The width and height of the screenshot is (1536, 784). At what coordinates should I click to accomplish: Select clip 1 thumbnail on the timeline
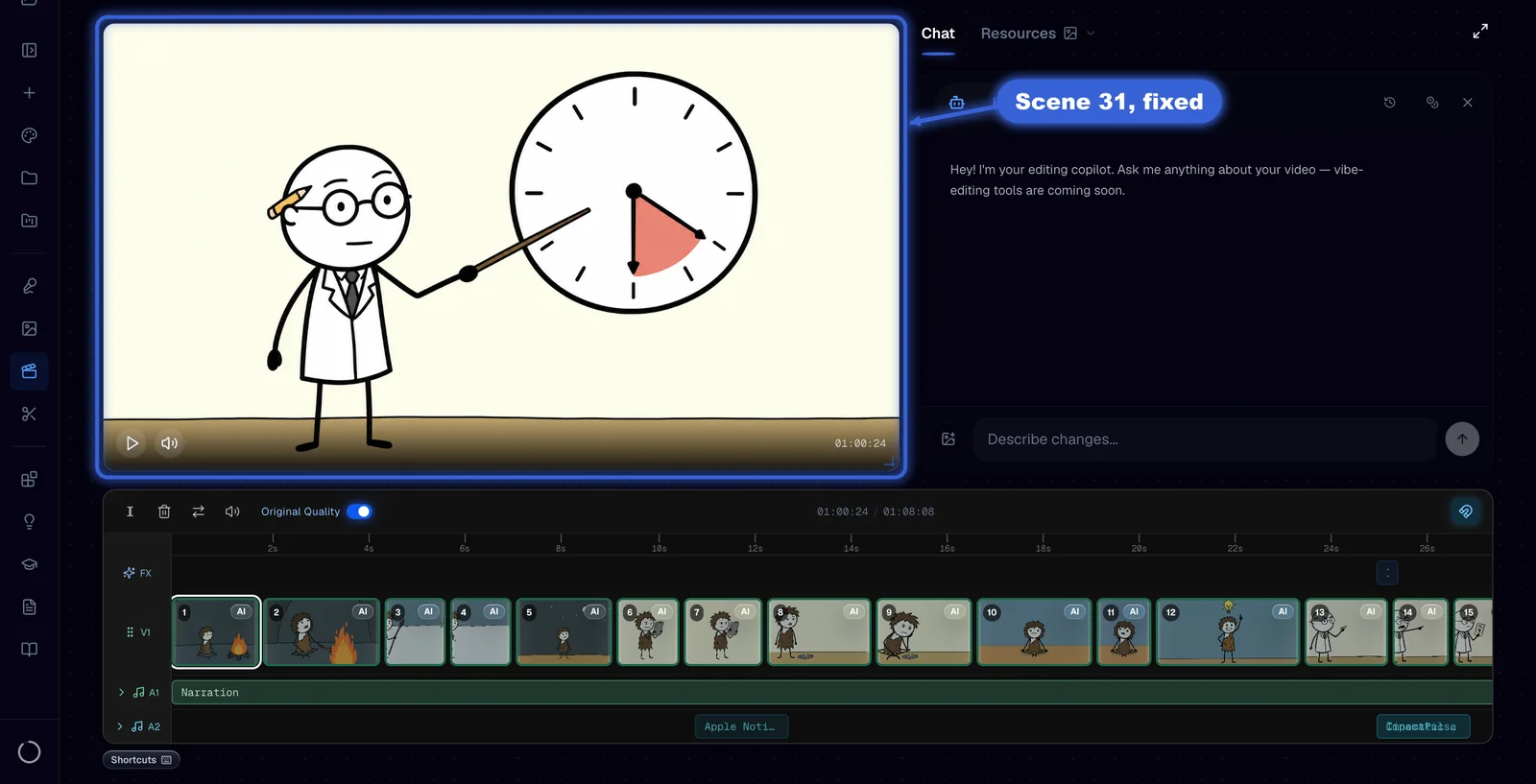tap(216, 632)
